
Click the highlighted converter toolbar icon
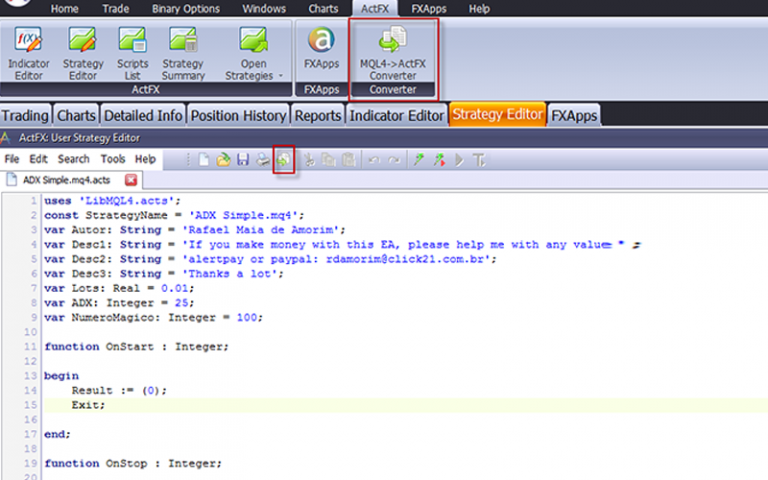click(284, 160)
